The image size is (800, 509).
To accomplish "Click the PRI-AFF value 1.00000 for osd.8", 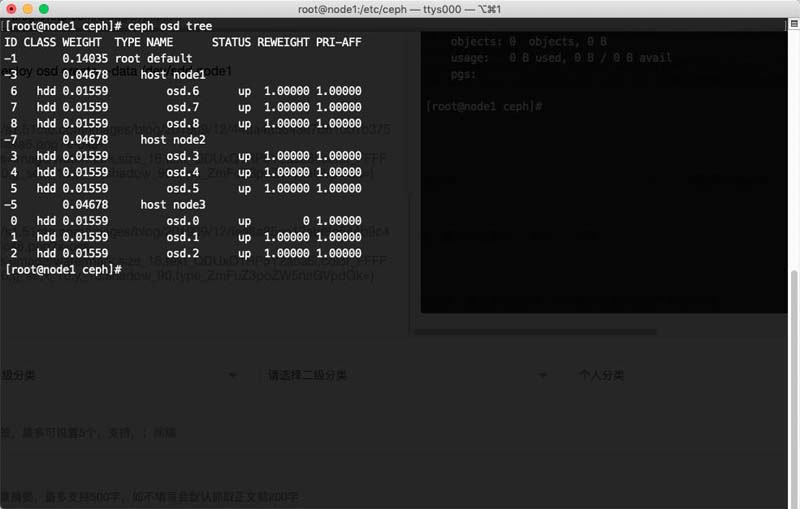I will (x=338, y=123).
